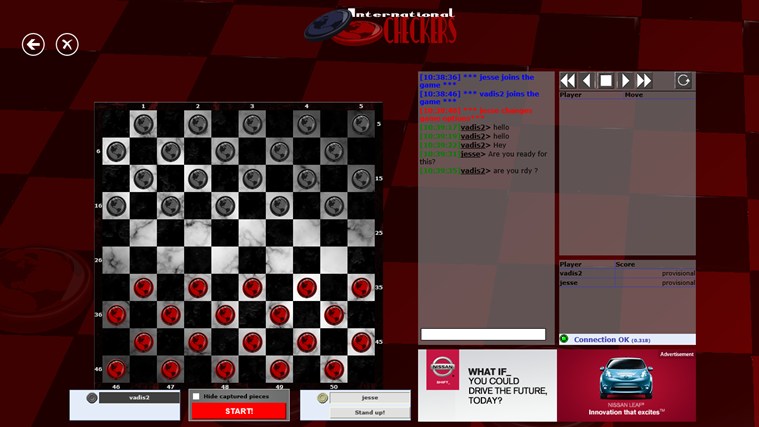
Task: Jump to first move with rewind button
Action: click(x=568, y=81)
